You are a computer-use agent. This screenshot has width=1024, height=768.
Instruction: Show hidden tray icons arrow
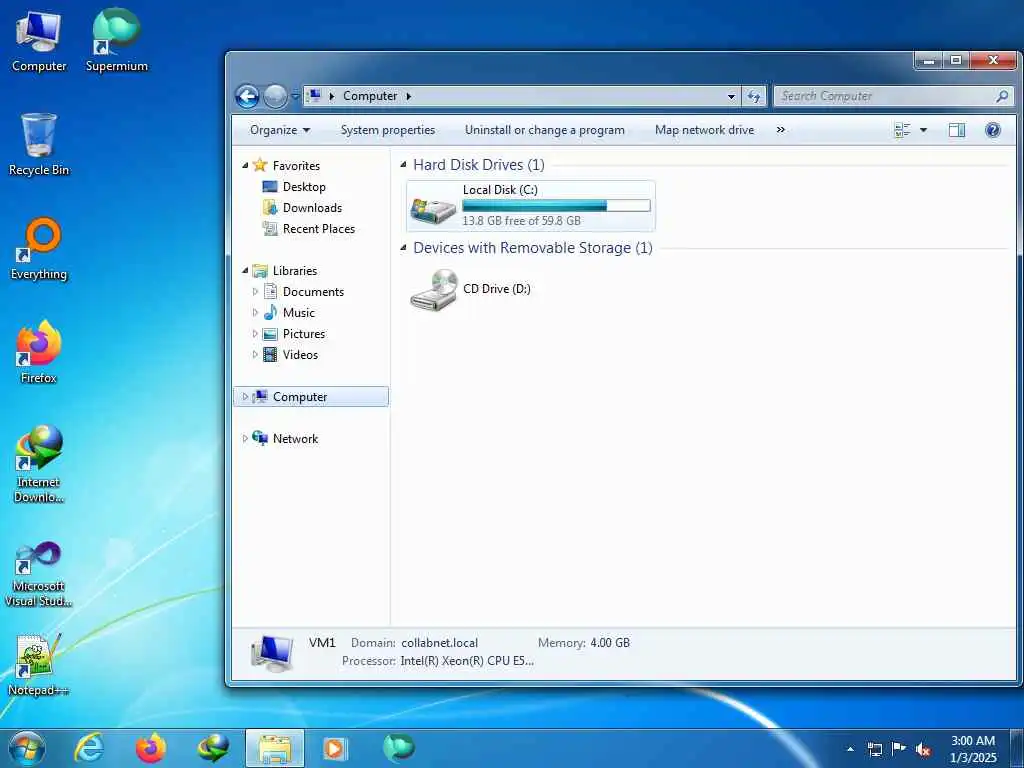850,749
